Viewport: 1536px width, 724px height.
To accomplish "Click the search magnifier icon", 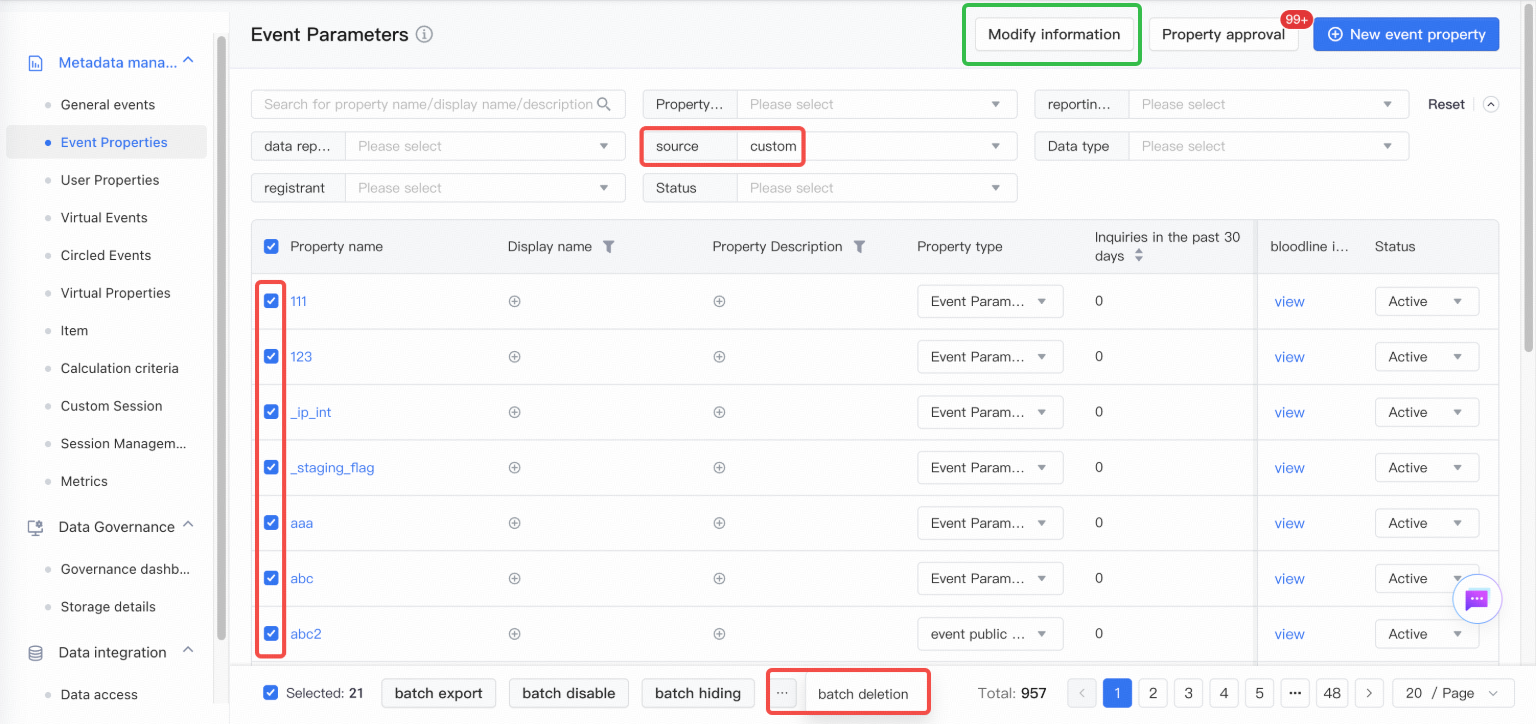I will [604, 104].
